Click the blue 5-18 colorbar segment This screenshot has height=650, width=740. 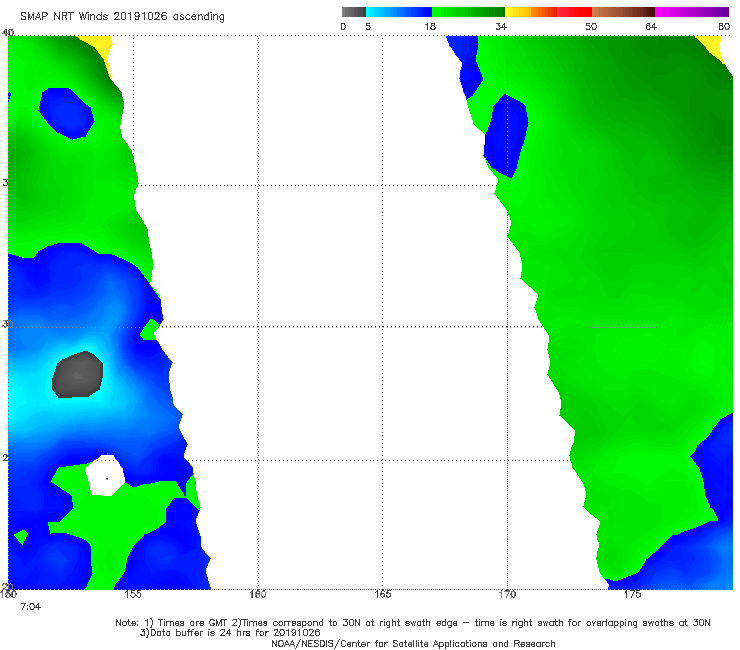pos(399,12)
